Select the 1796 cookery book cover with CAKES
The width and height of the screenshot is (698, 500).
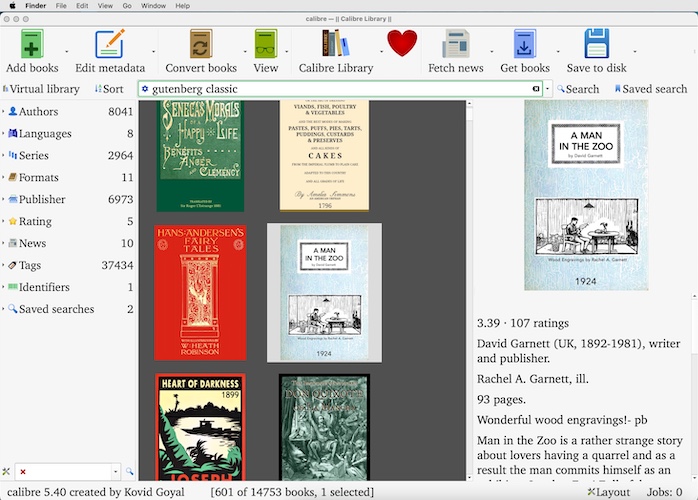pyautogui.click(x=325, y=155)
